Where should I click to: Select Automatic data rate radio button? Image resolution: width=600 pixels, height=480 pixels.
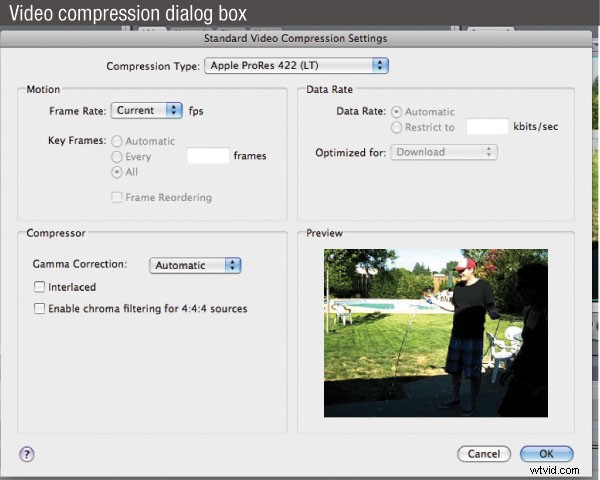click(x=396, y=112)
